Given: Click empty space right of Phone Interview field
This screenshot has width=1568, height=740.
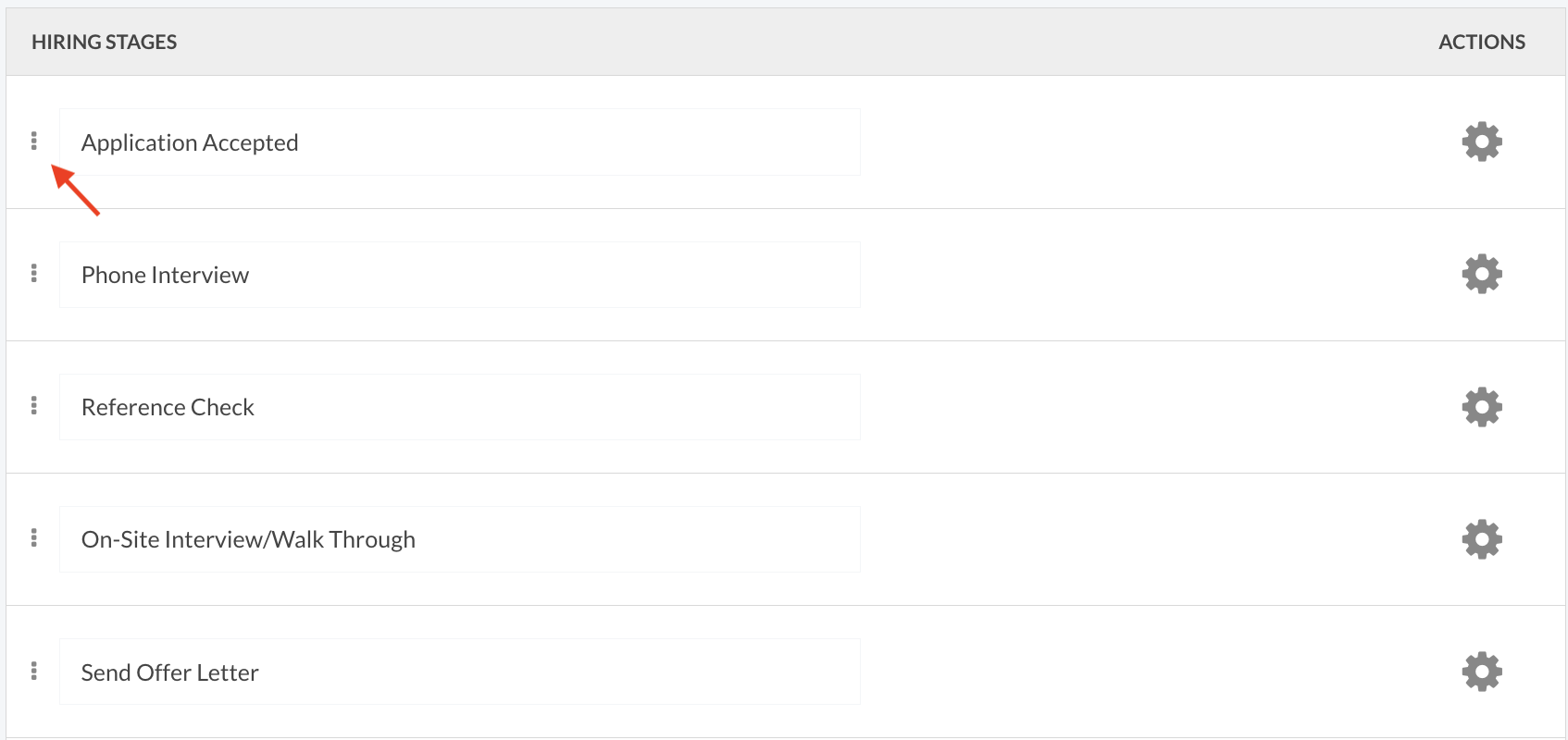Looking at the screenshot, I should pyautogui.click(x=1157, y=275).
